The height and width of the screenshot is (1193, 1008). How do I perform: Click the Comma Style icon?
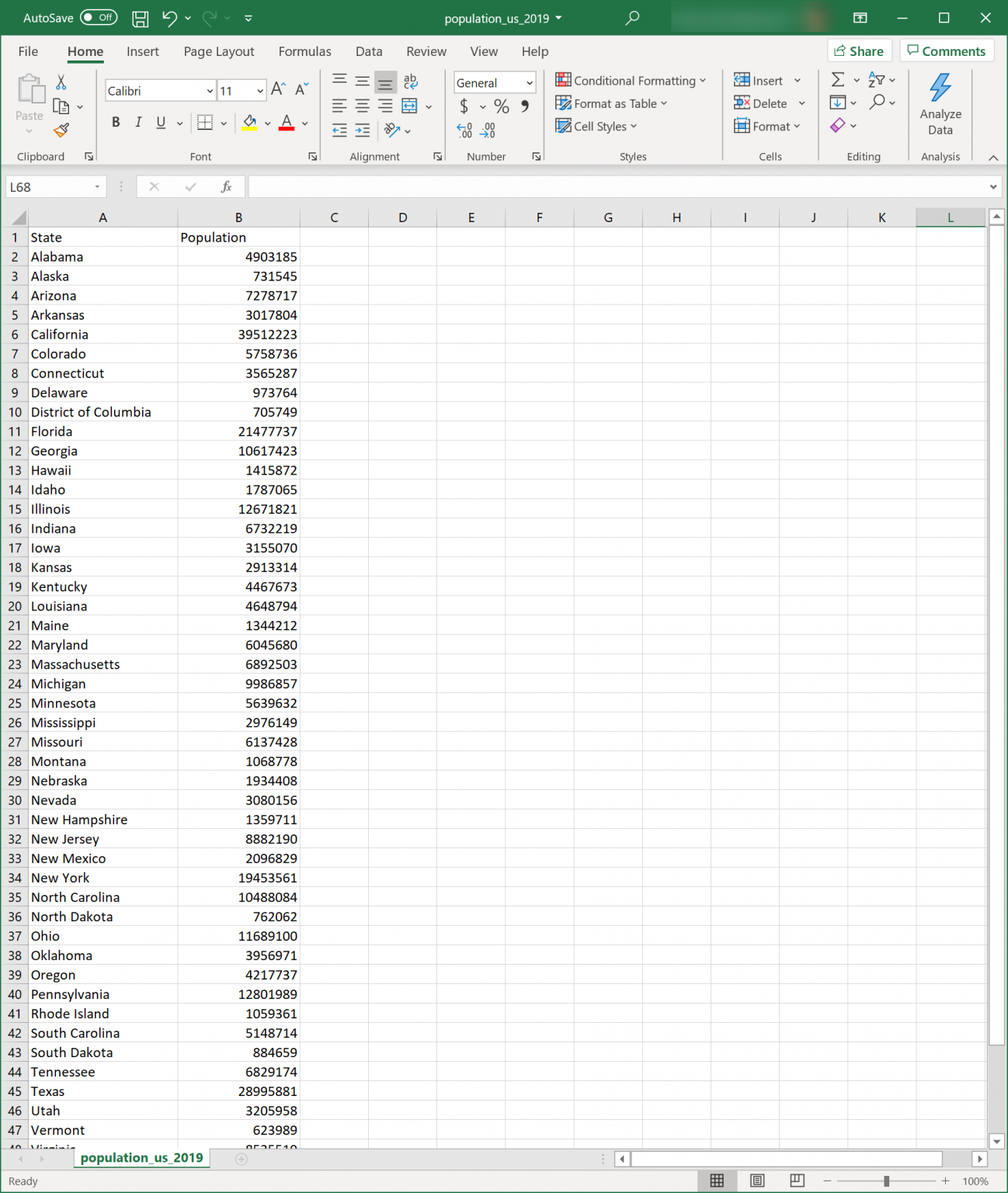click(x=523, y=106)
